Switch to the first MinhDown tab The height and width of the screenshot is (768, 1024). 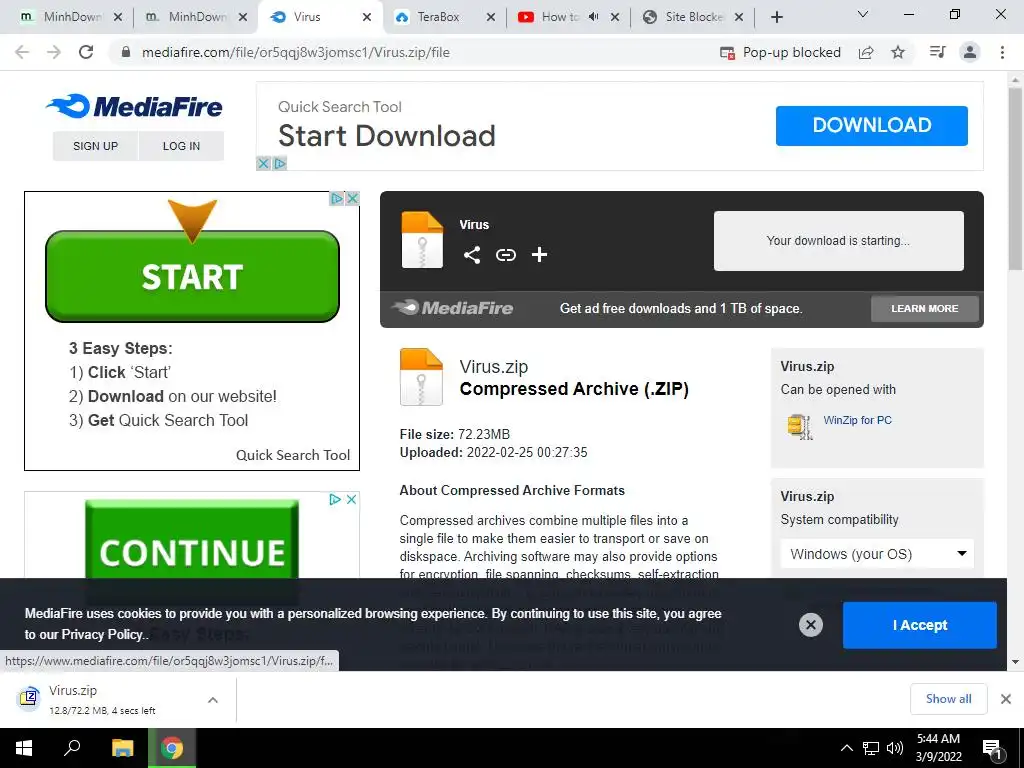tap(64, 17)
